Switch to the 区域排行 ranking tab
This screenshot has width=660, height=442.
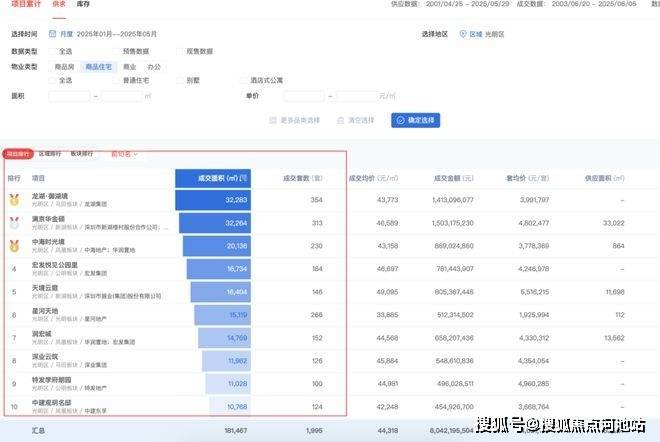pyautogui.click(x=51, y=154)
